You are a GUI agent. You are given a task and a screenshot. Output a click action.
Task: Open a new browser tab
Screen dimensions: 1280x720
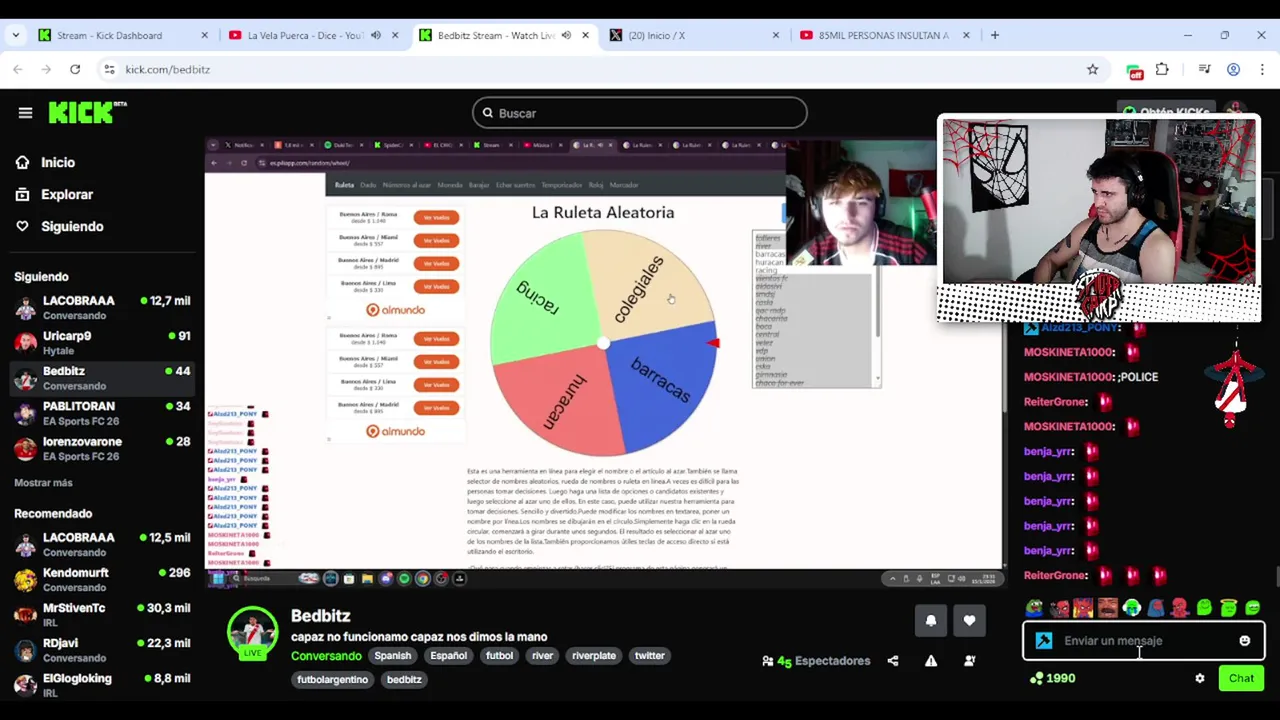994,35
